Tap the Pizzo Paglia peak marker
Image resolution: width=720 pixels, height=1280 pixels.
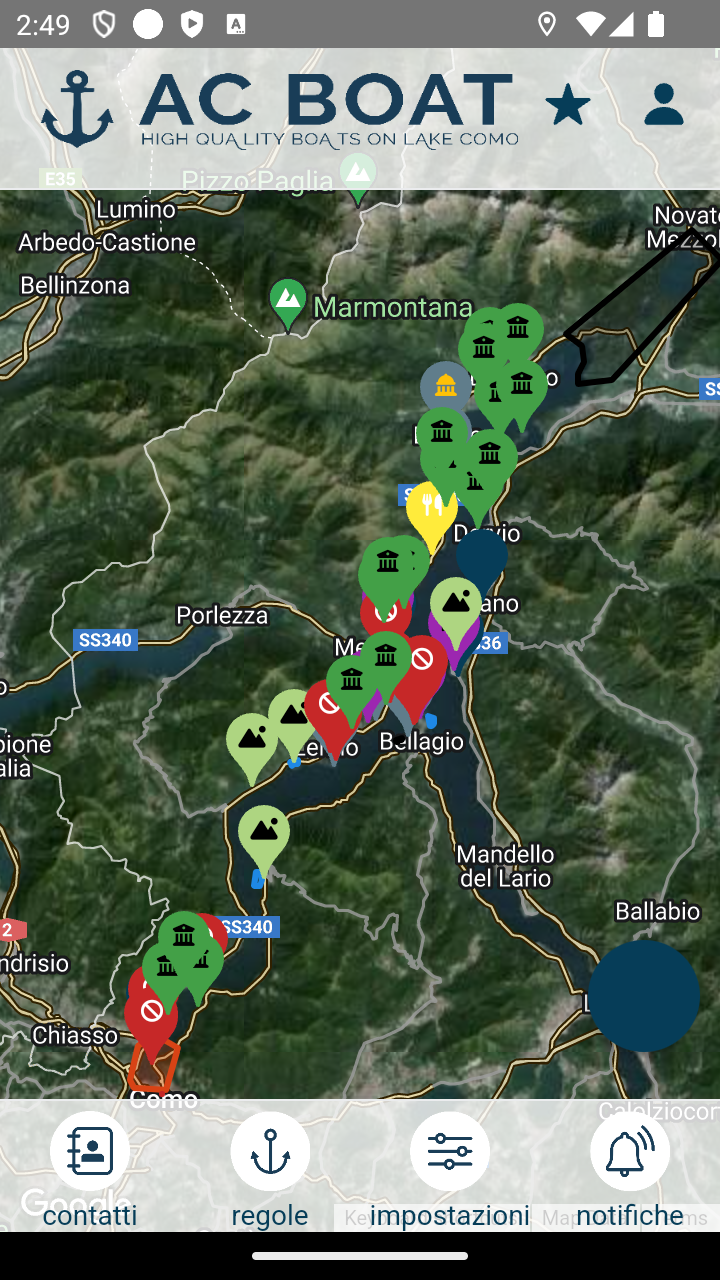[x=358, y=175]
